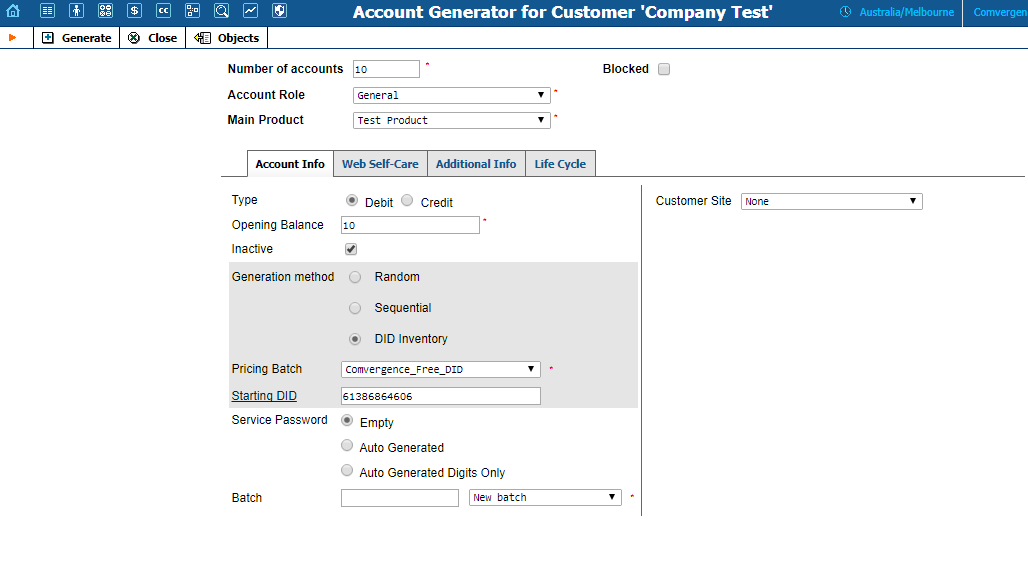1028x587 pixels.
Task: Switch to the Web Self-Care tab
Action: point(380,164)
